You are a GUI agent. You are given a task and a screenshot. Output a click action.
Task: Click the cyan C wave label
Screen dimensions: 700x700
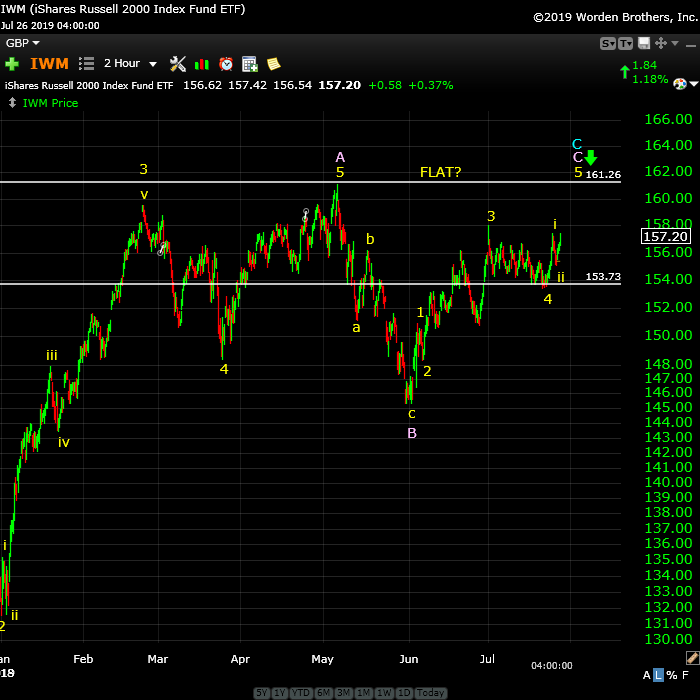click(x=577, y=144)
